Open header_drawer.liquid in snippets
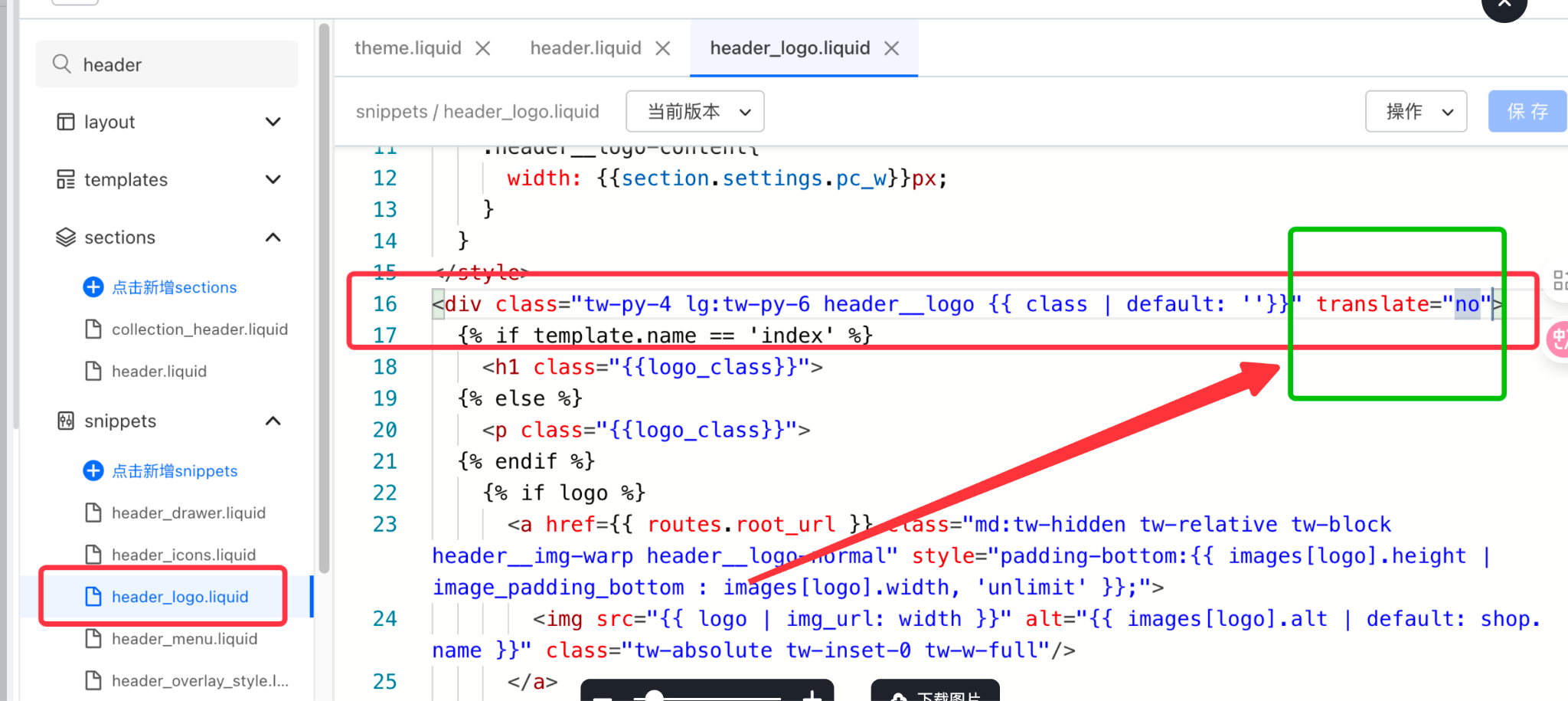Screen dimensions: 1568x701 click(188, 513)
